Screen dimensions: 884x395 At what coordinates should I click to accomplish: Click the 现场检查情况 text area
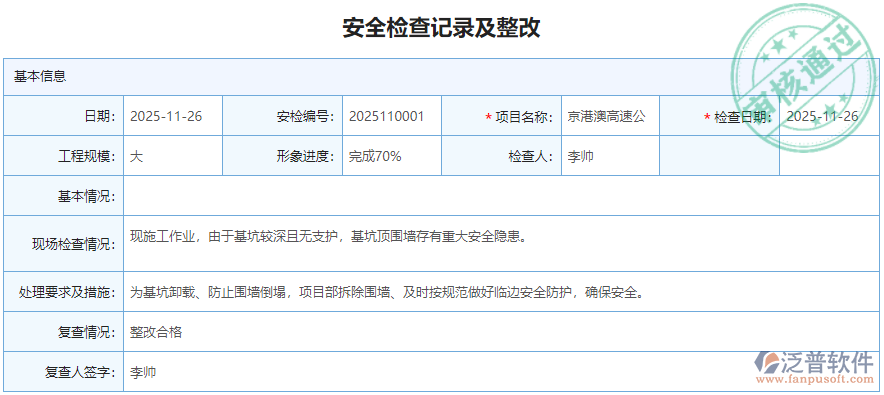tap(501, 244)
